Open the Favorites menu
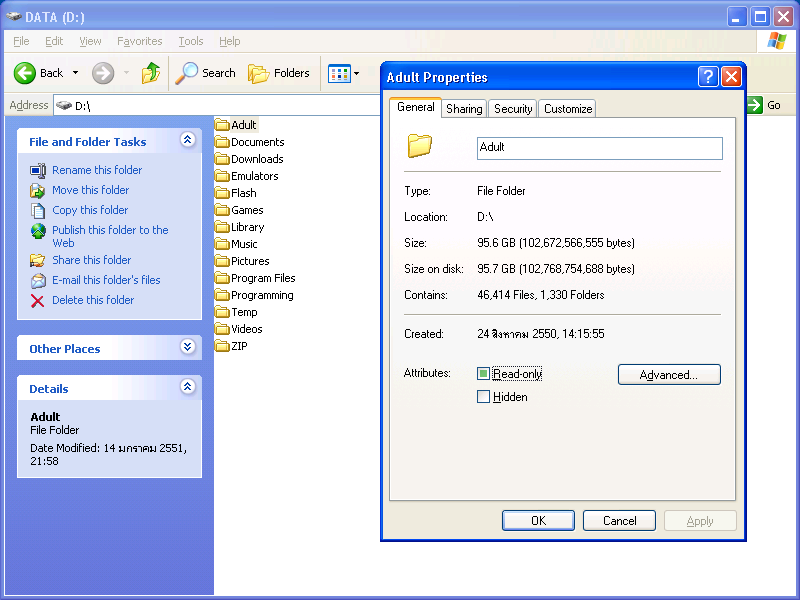800x600 pixels. point(140,41)
